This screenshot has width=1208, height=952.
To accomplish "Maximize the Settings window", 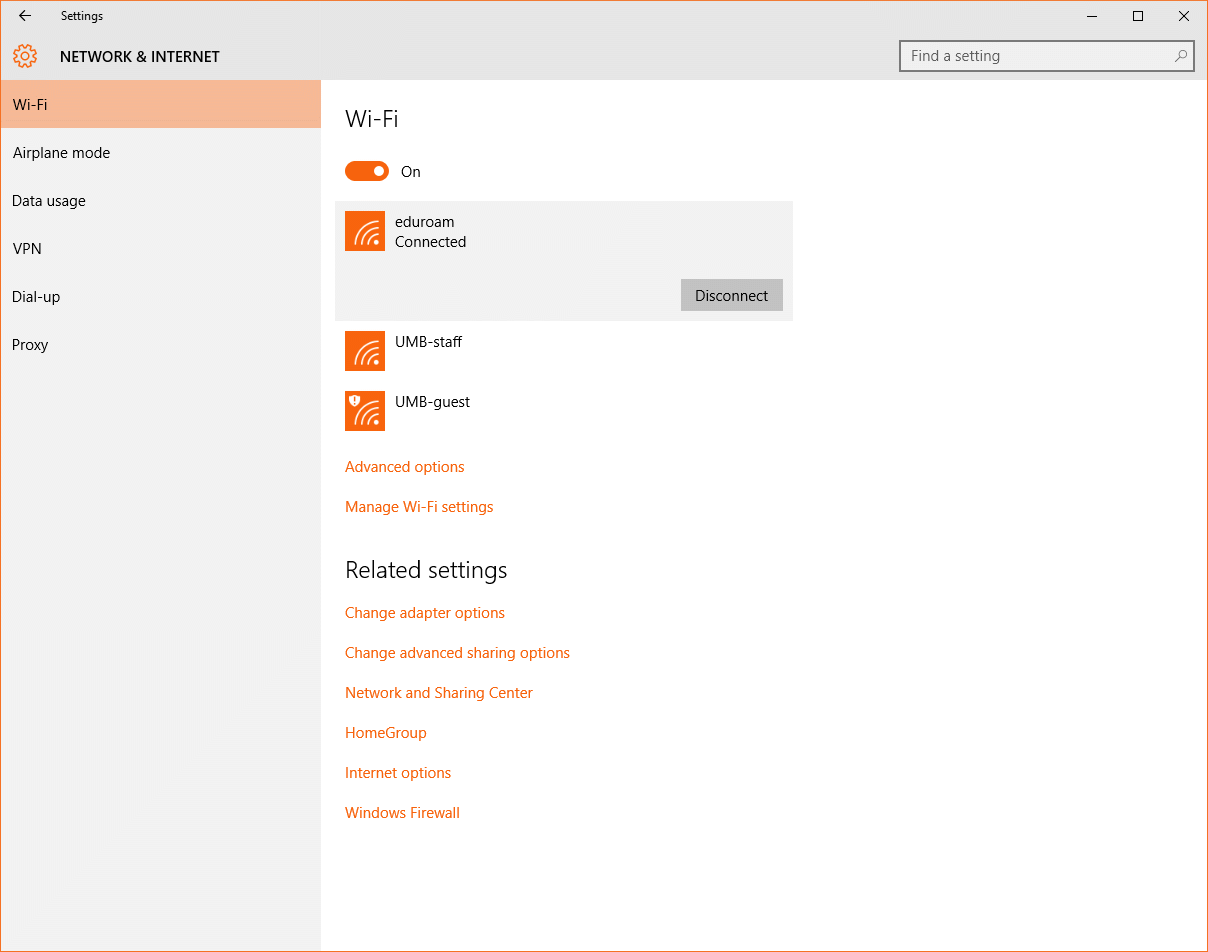I will (1138, 16).
